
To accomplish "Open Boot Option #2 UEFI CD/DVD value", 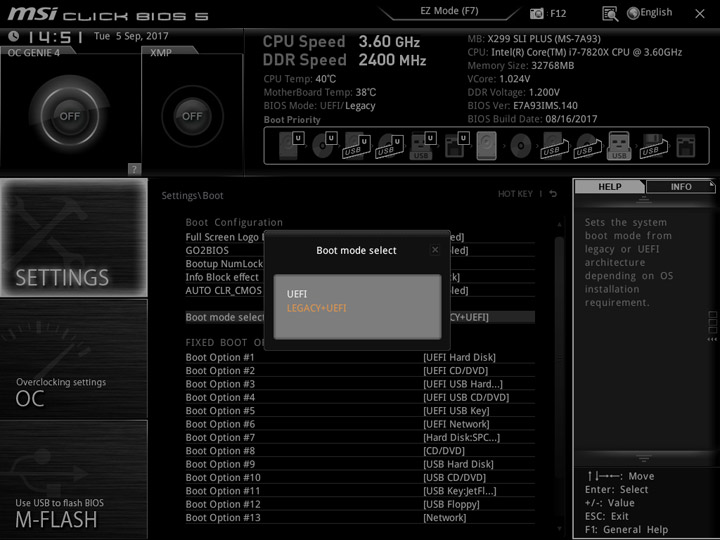I will point(456,371).
